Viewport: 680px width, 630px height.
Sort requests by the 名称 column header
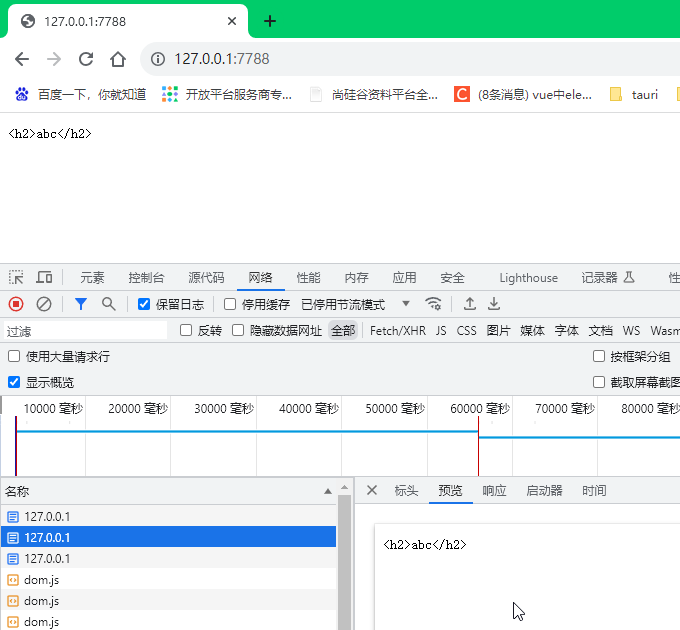pyautogui.click(x=168, y=491)
